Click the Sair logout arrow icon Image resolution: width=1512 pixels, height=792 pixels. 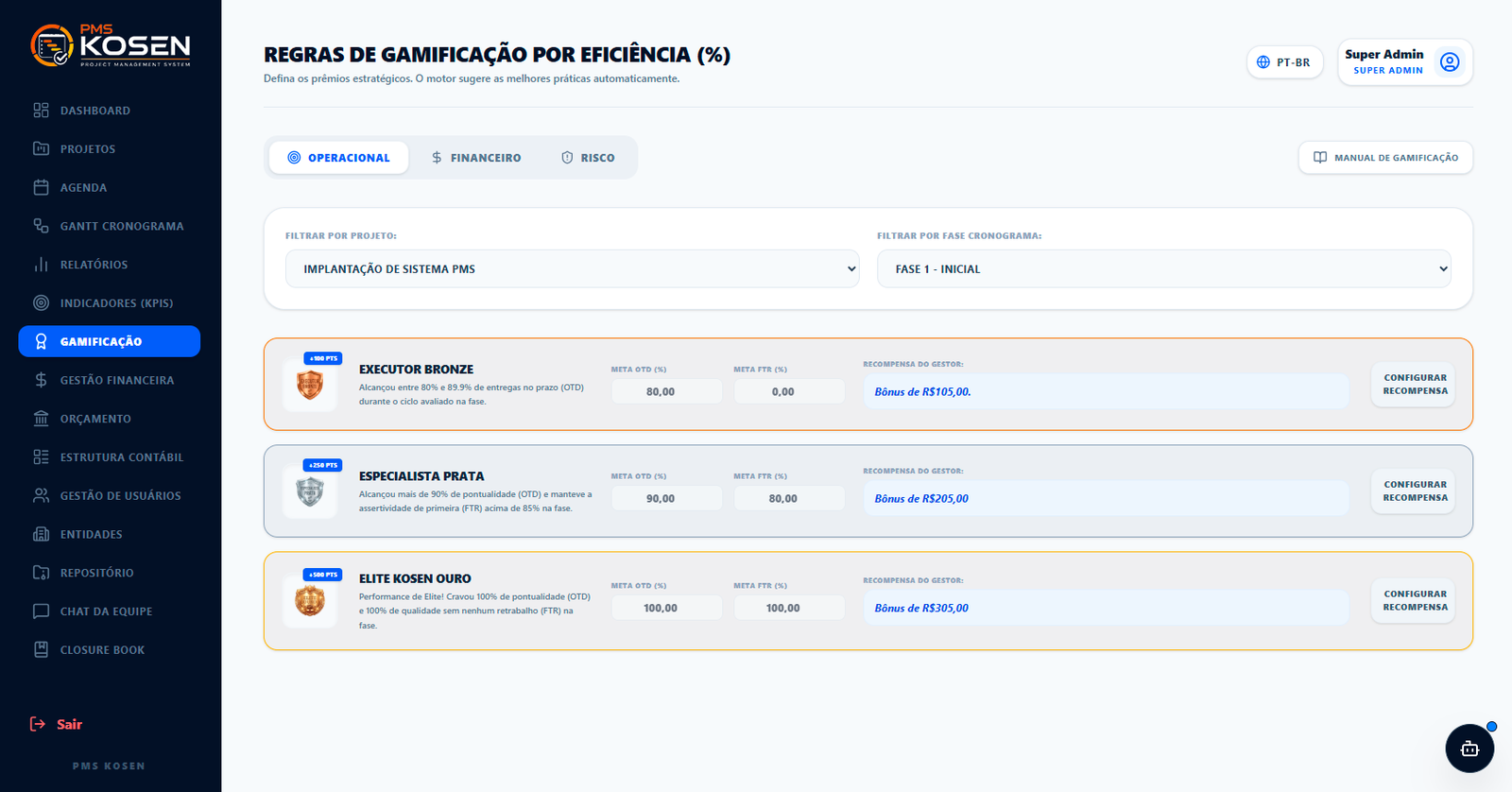point(38,724)
